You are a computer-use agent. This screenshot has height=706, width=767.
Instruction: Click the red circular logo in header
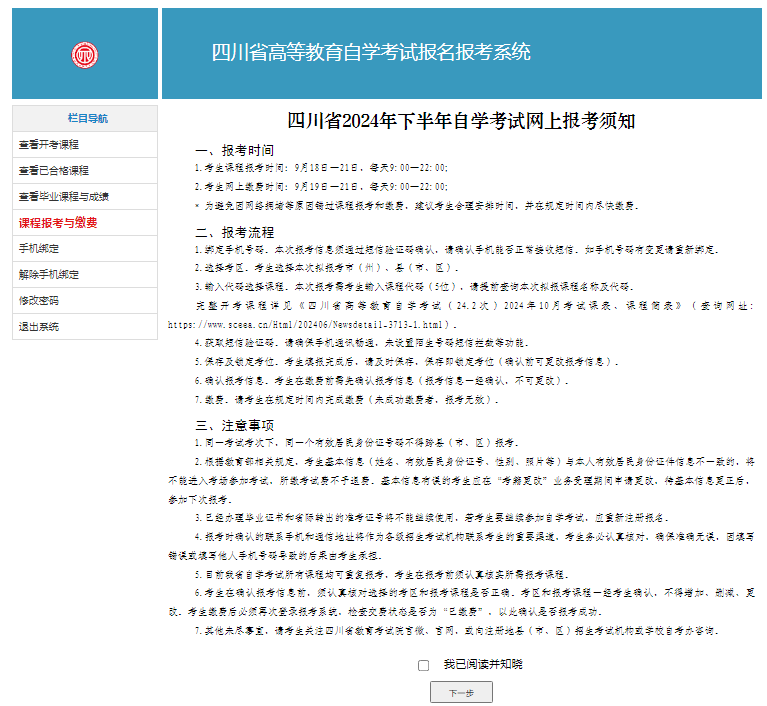click(85, 54)
